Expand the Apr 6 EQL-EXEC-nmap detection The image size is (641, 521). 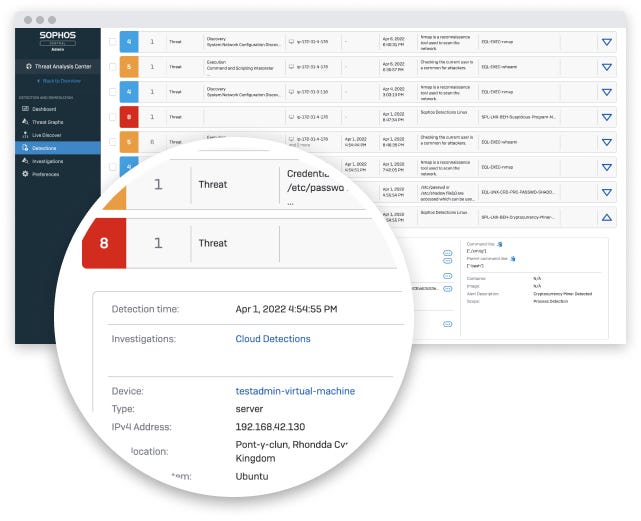click(x=607, y=42)
